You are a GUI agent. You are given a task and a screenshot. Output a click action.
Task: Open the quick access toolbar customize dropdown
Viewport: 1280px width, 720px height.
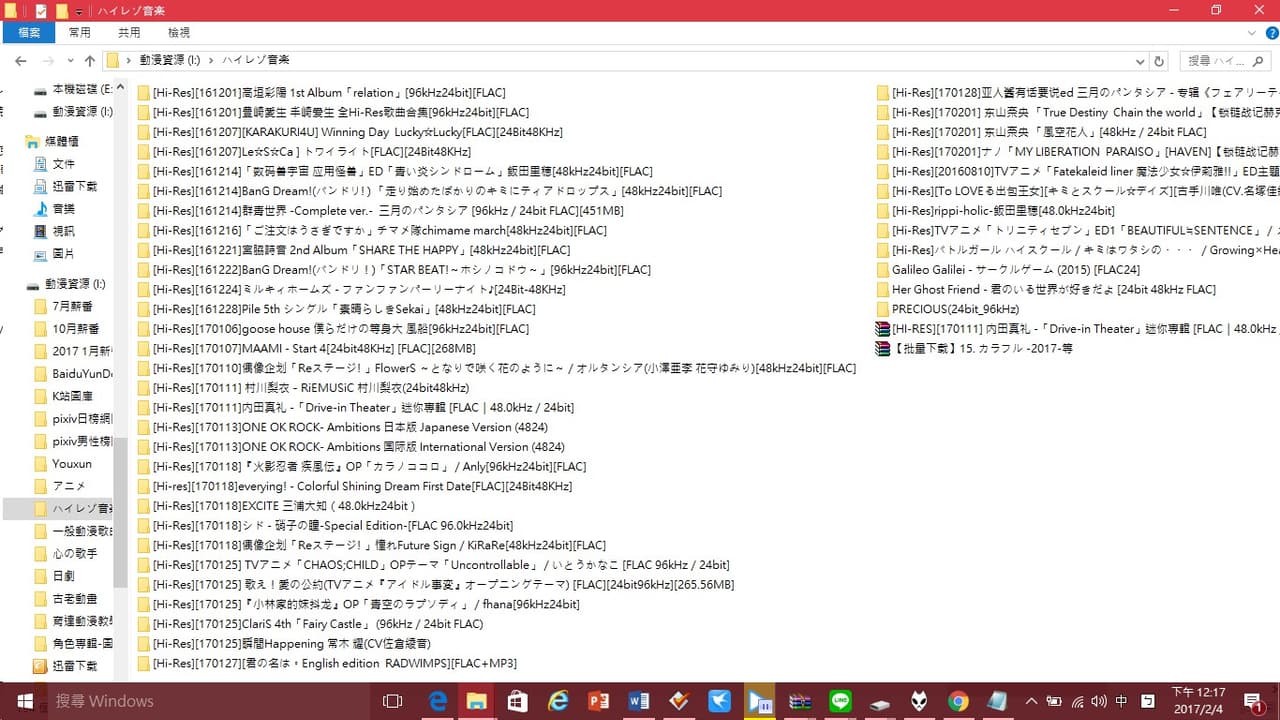coord(79,11)
